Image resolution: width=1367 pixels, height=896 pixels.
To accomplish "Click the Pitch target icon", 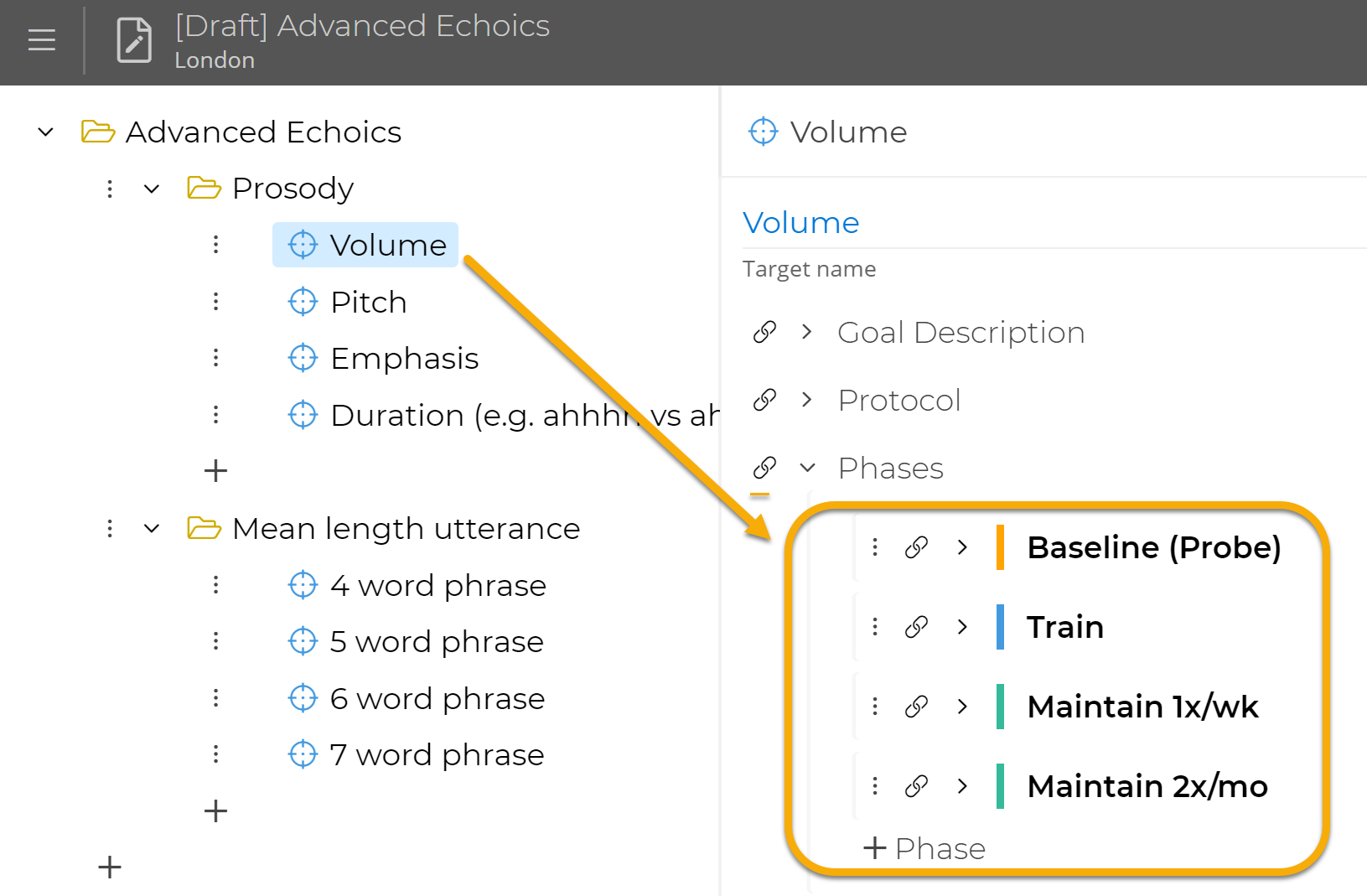I will pyautogui.click(x=302, y=301).
